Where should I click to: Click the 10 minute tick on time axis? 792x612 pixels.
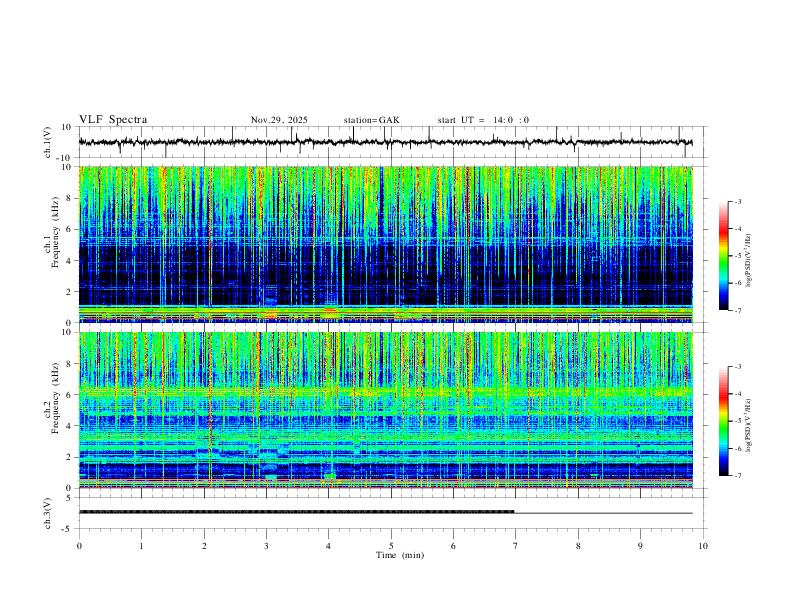coord(703,546)
